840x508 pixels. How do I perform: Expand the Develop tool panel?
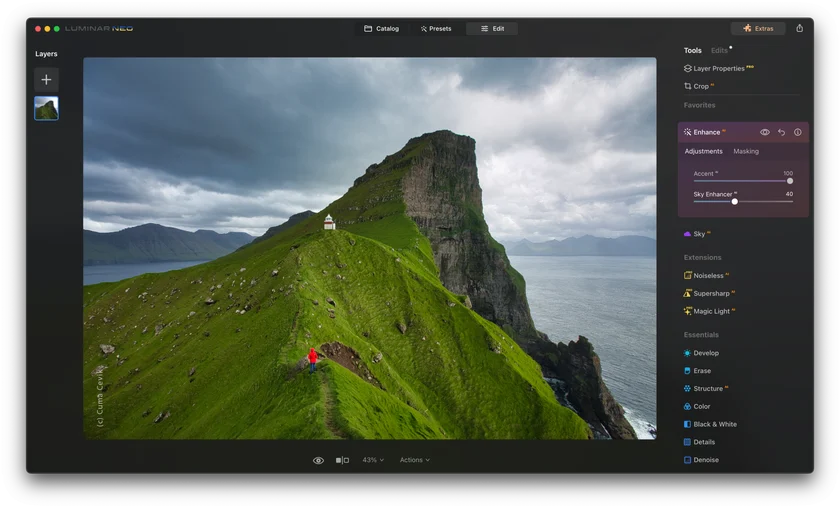coord(705,353)
